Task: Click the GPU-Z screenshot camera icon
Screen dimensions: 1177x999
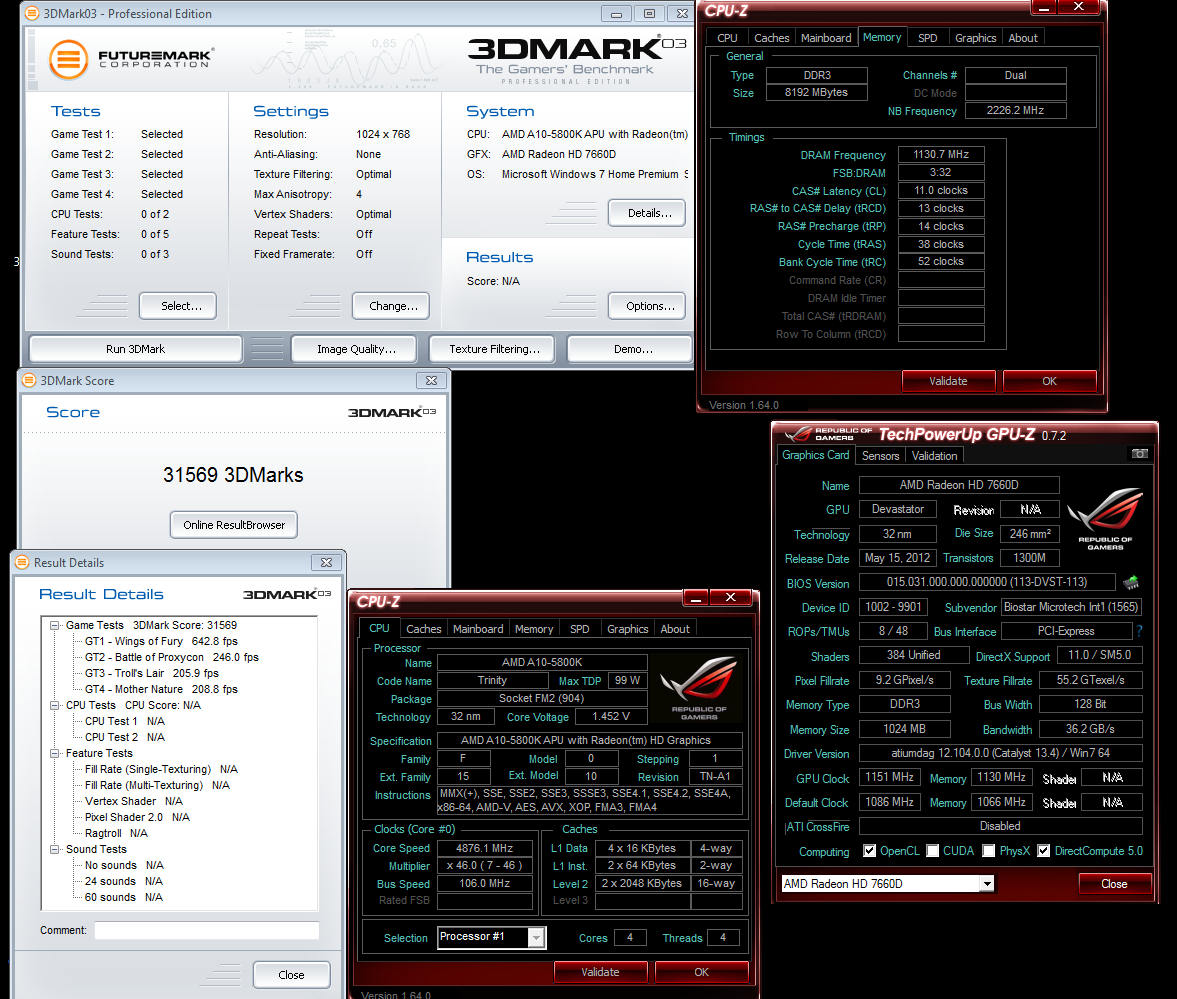Action: pyautogui.click(x=1139, y=453)
